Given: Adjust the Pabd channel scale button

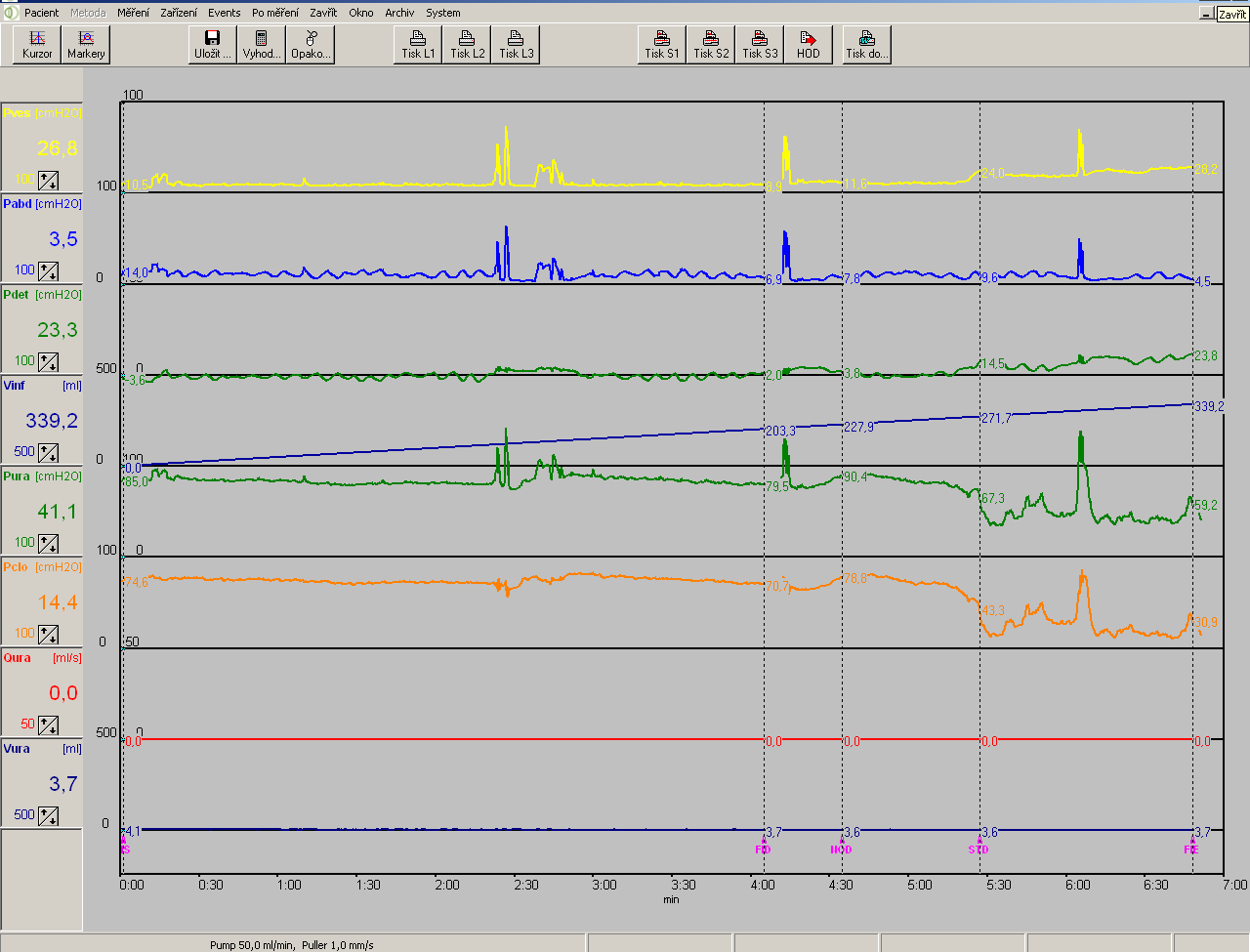Looking at the screenshot, I should pos(48,270).
